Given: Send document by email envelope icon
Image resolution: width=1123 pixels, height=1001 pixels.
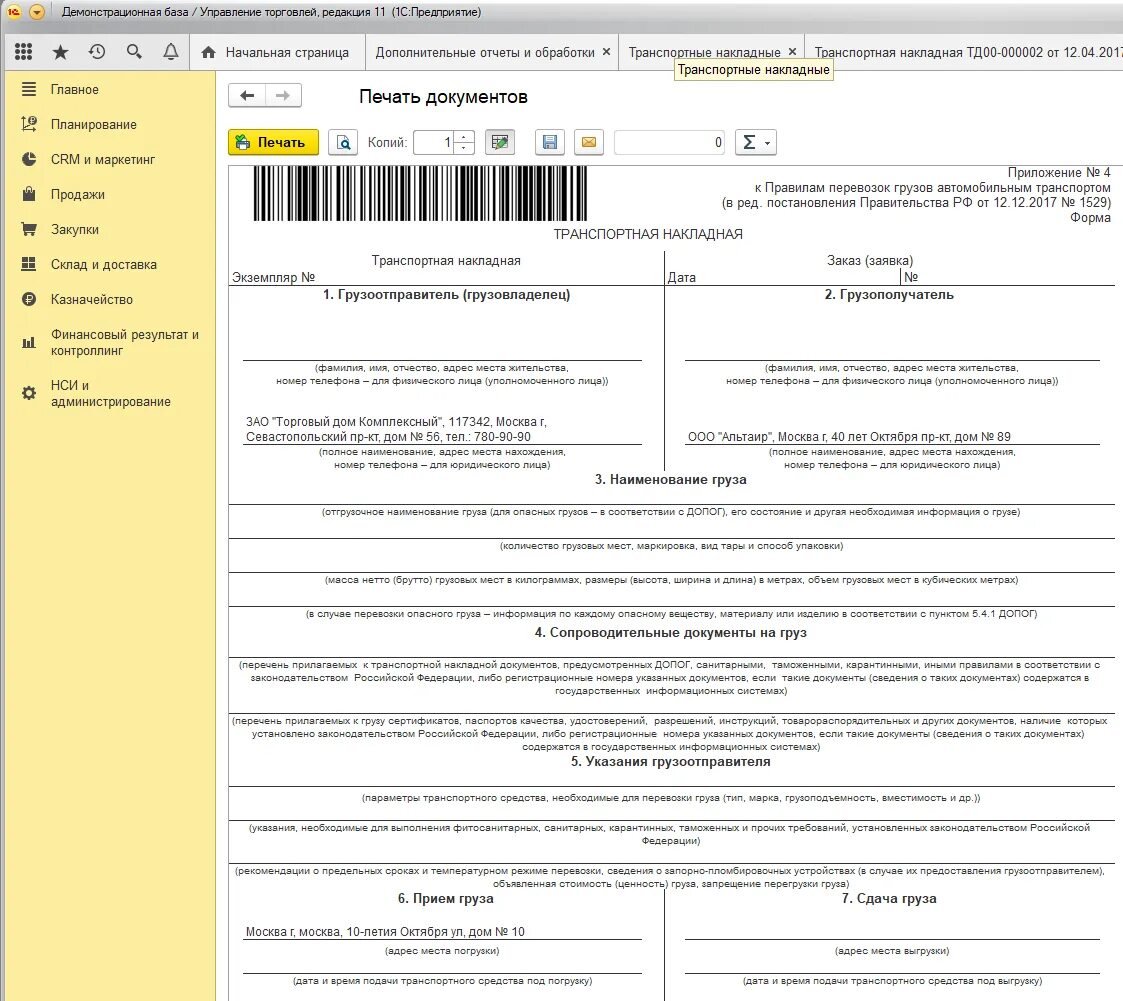Looking at the screenshot, I should (589, 142).
